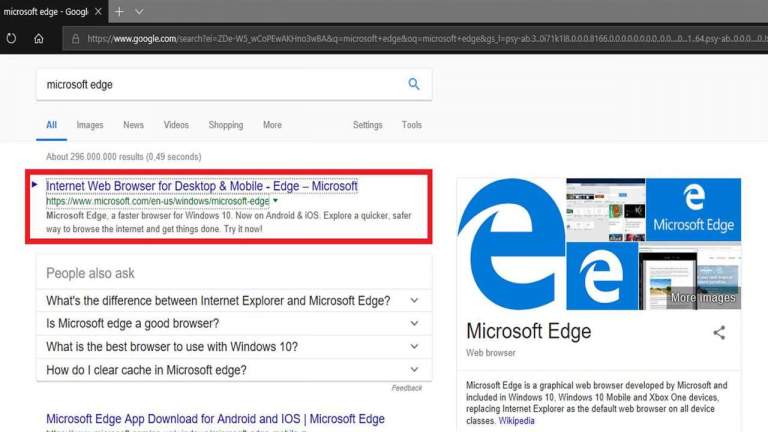Click the 'Web browser' subtitle
This screenshot has height=432, width=768.
[x=490, y=353]
